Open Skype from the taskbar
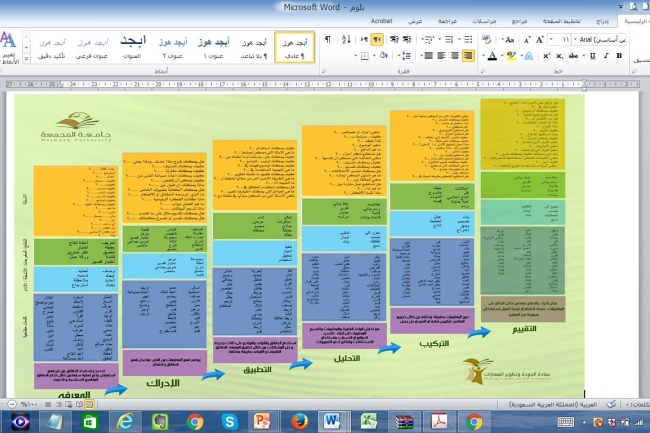The width and height of the screenshot is (650, 433). 229,422
